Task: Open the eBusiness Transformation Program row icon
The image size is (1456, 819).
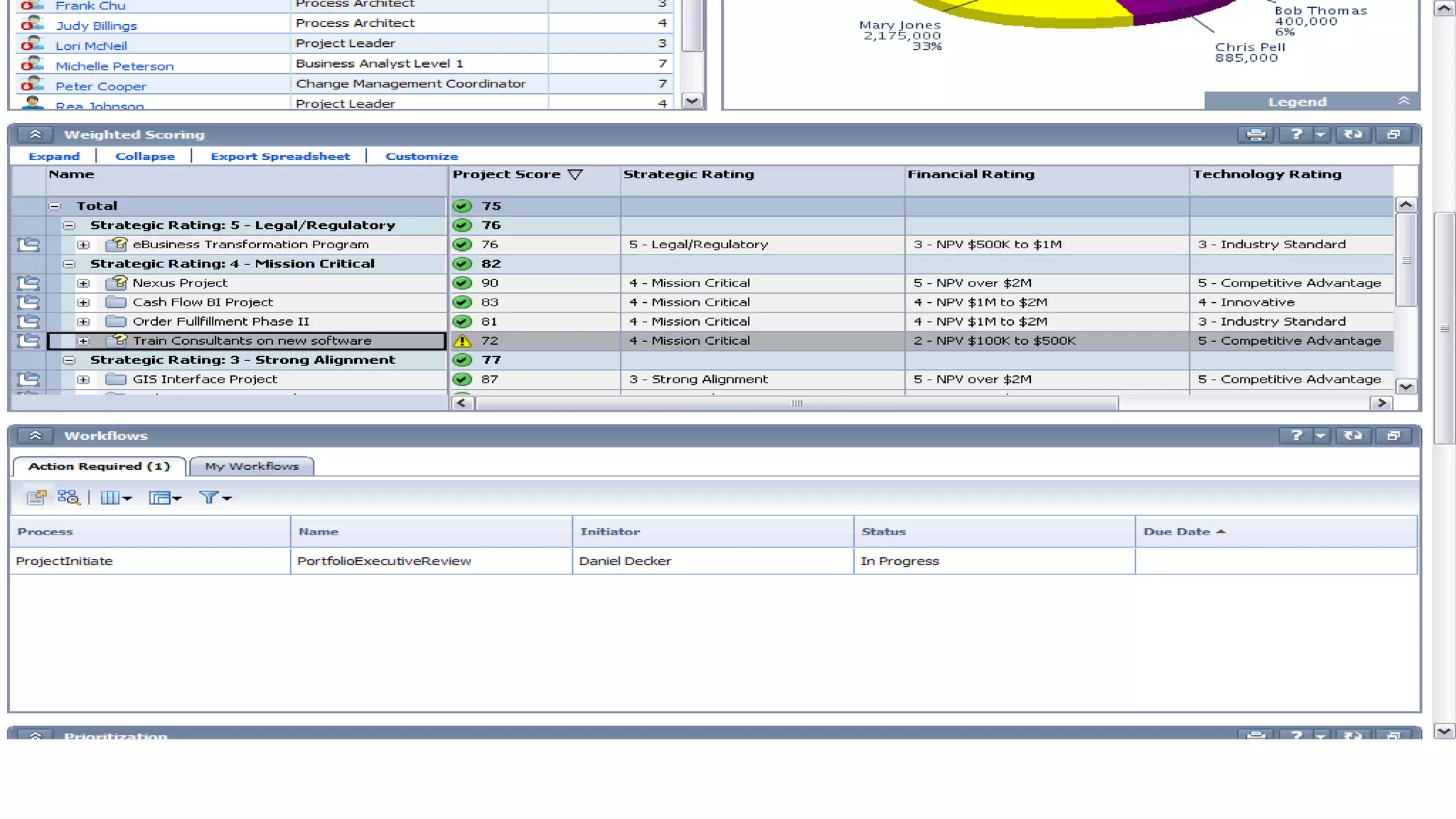Action: [28, 245]
